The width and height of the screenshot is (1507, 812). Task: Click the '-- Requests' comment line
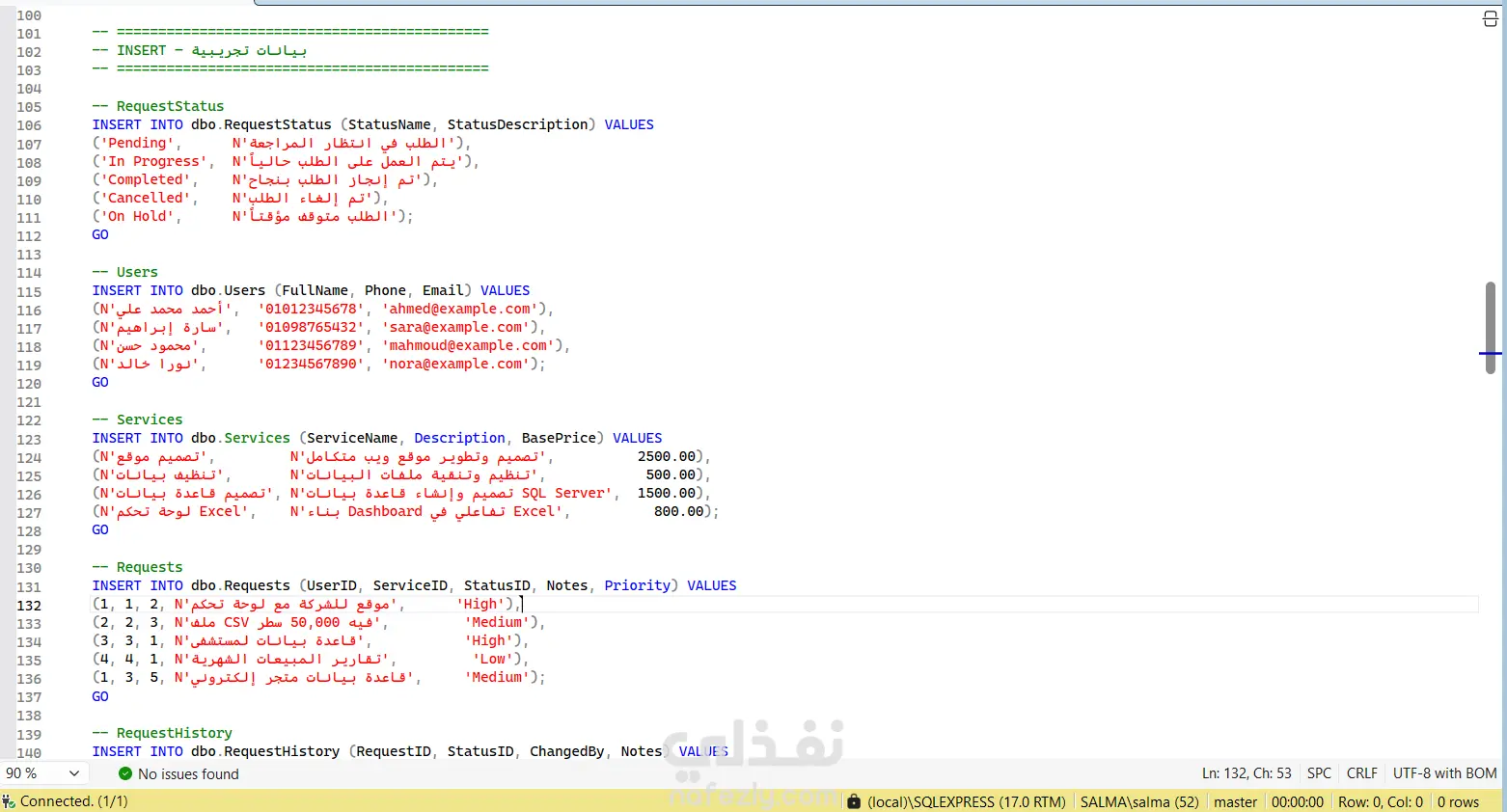(x=137, y=567)
